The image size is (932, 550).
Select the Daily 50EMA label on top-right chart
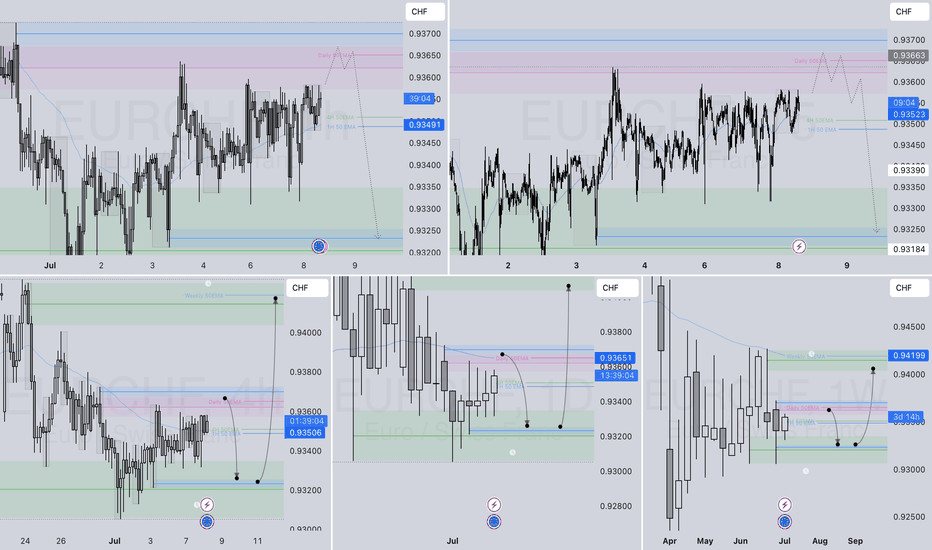pyautogui.click(x=810, y=61)
